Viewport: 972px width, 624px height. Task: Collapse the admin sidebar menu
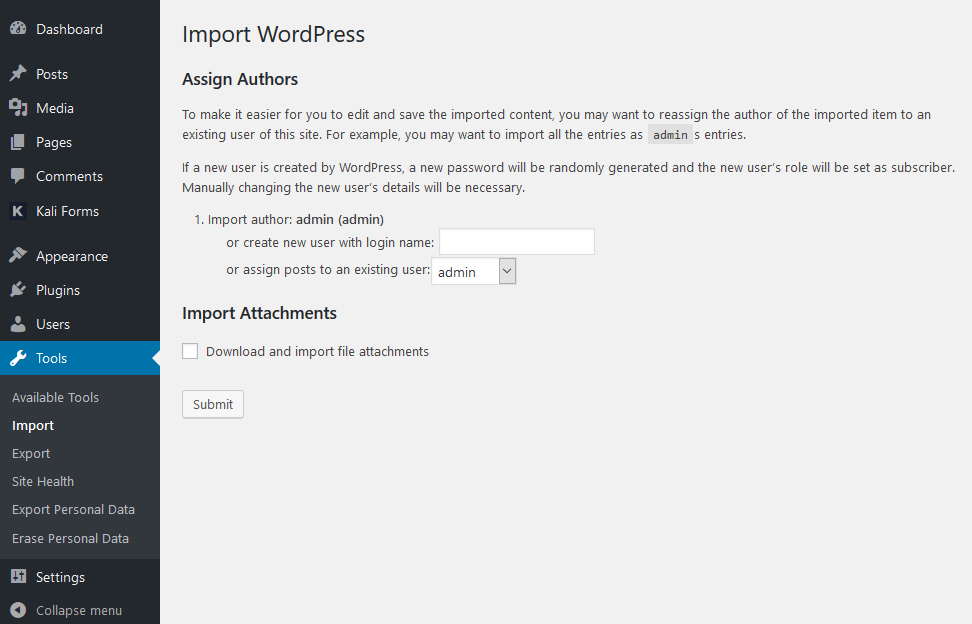[x=66, y=610]
